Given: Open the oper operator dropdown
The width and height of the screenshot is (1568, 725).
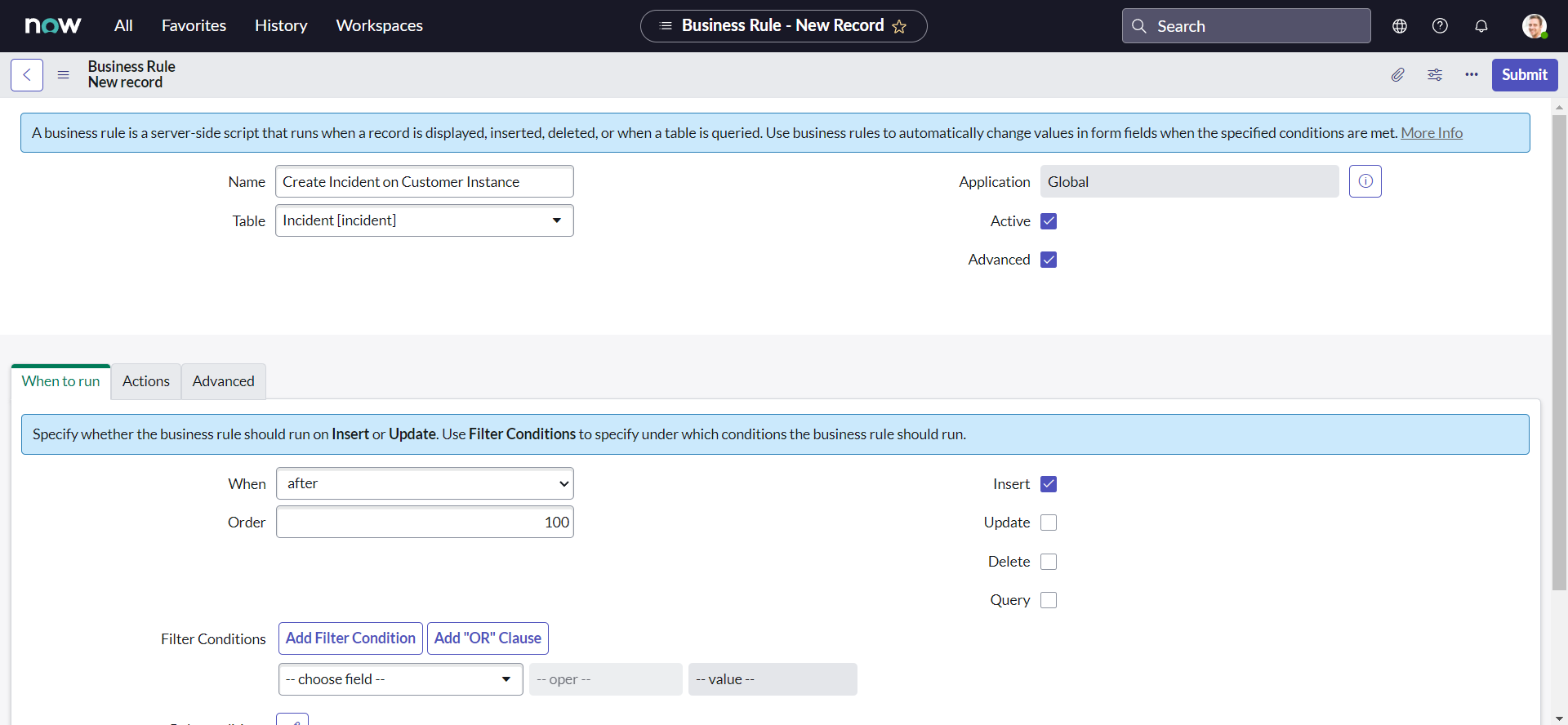Looking at the screenshot, I should (605, 679).
